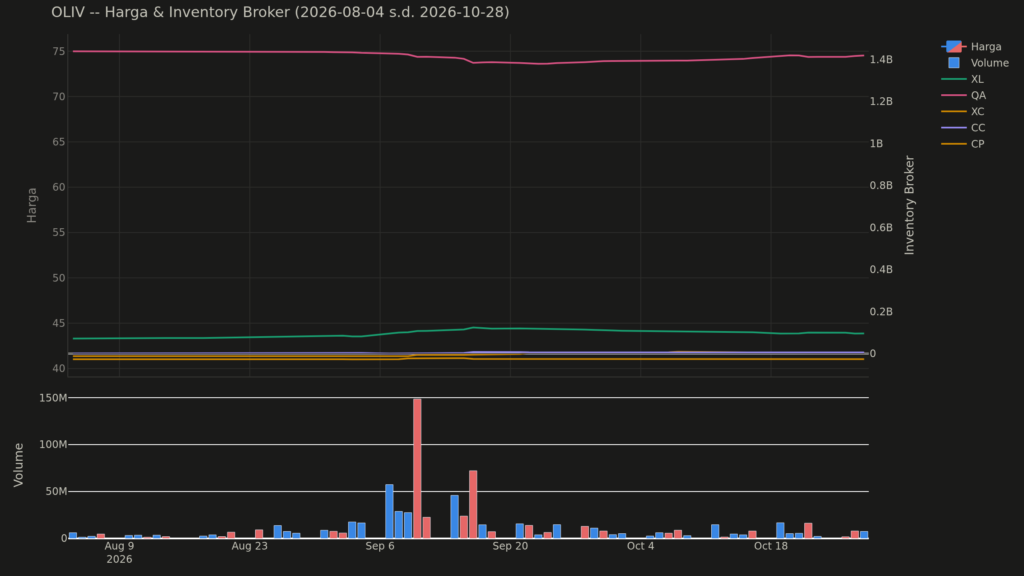
Task: Click the 60 tick on Harga axis
Action: [59, 187]
